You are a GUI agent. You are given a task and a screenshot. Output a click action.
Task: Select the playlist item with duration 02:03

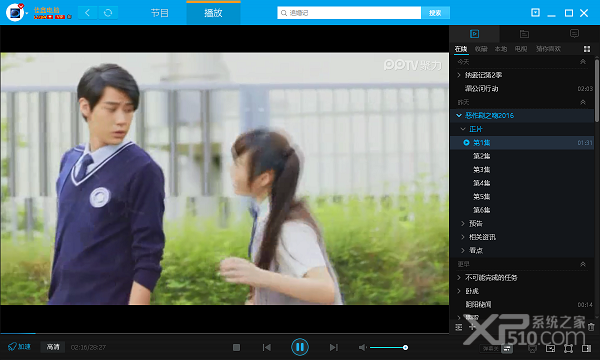[x=522, y=89]
